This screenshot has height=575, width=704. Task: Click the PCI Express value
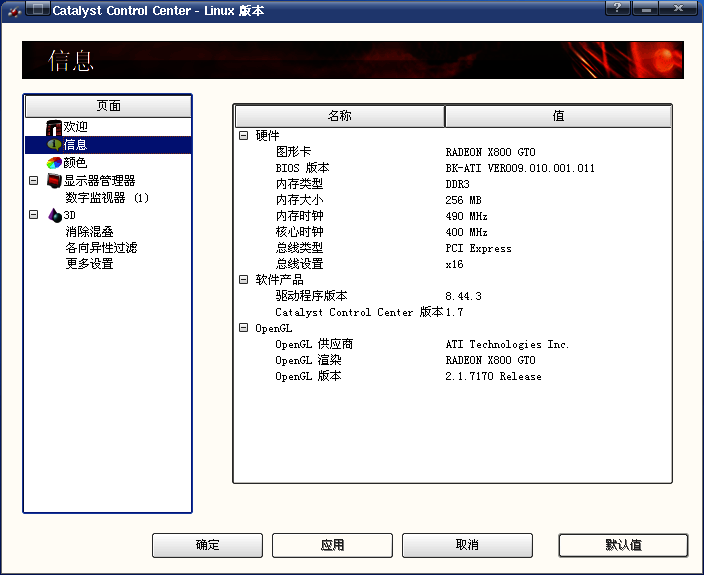[479, 248]
